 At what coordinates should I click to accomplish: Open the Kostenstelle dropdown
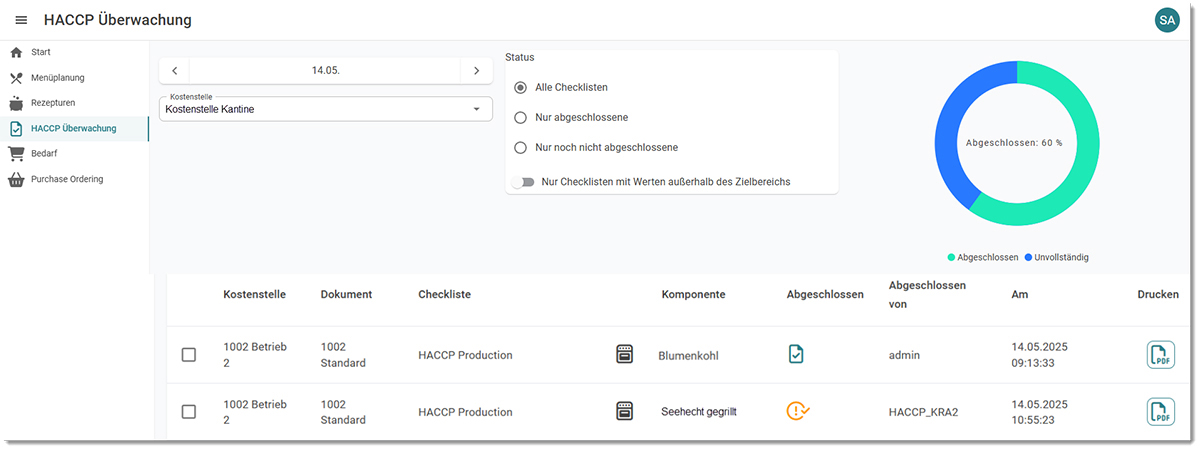[326, 108]
